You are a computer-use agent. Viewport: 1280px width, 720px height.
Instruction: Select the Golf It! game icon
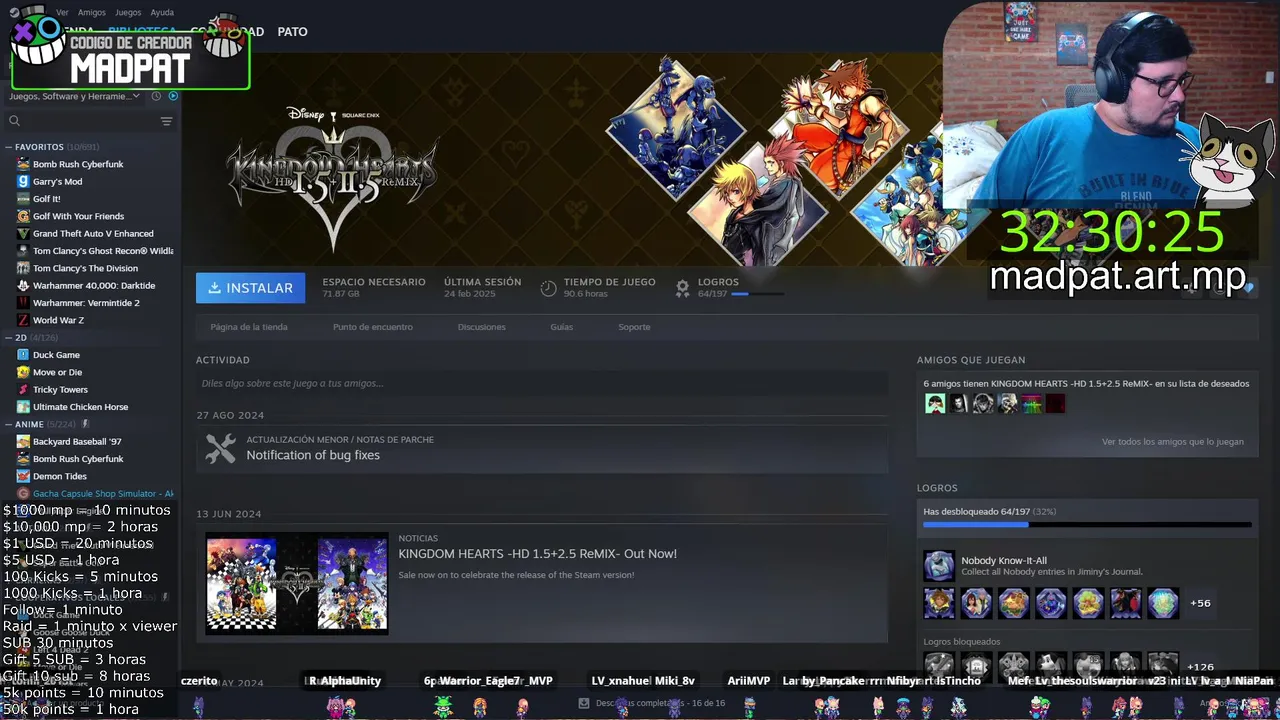coord(23,199)
